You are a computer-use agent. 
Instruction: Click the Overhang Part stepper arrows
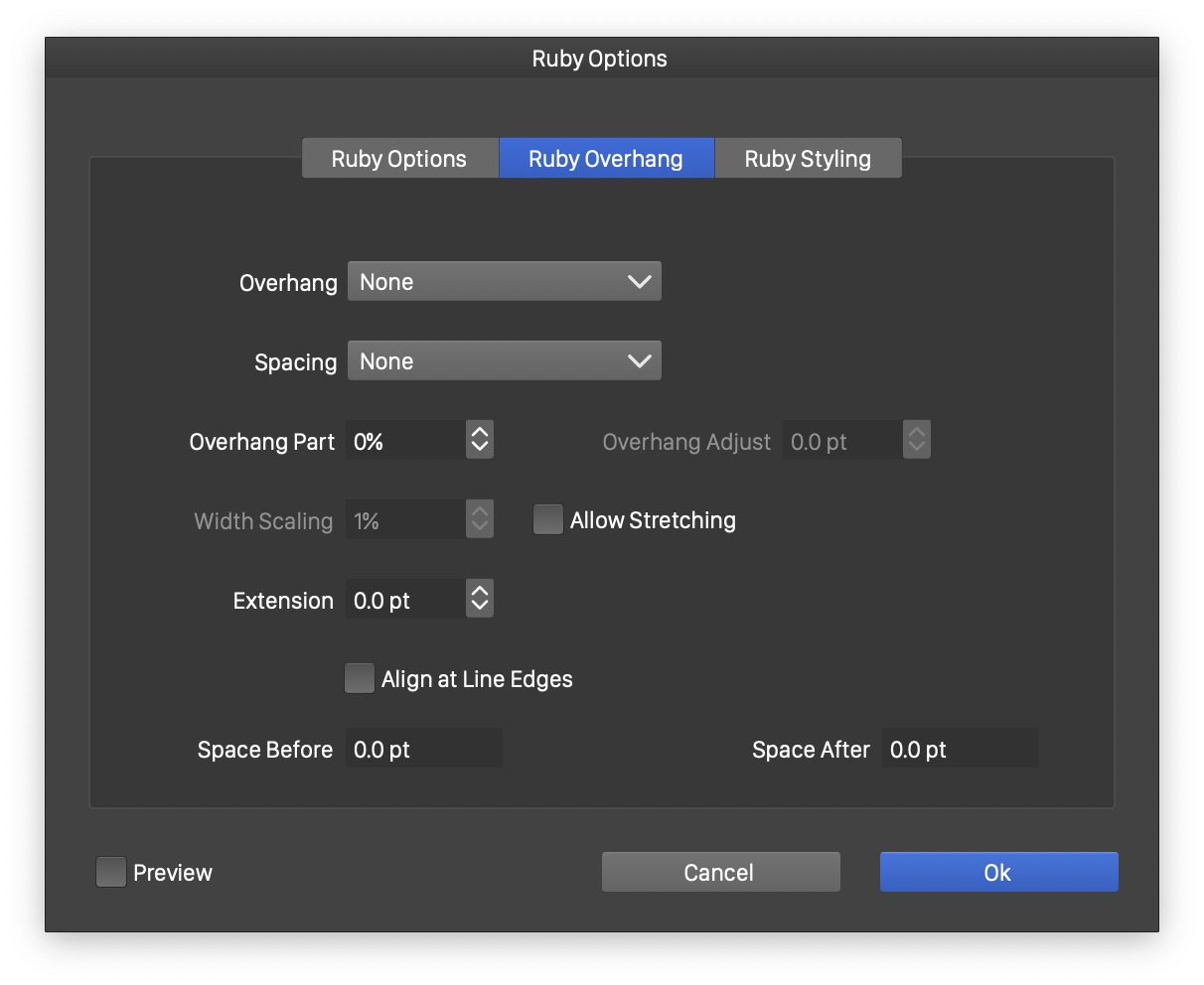[x=480, y=440]
